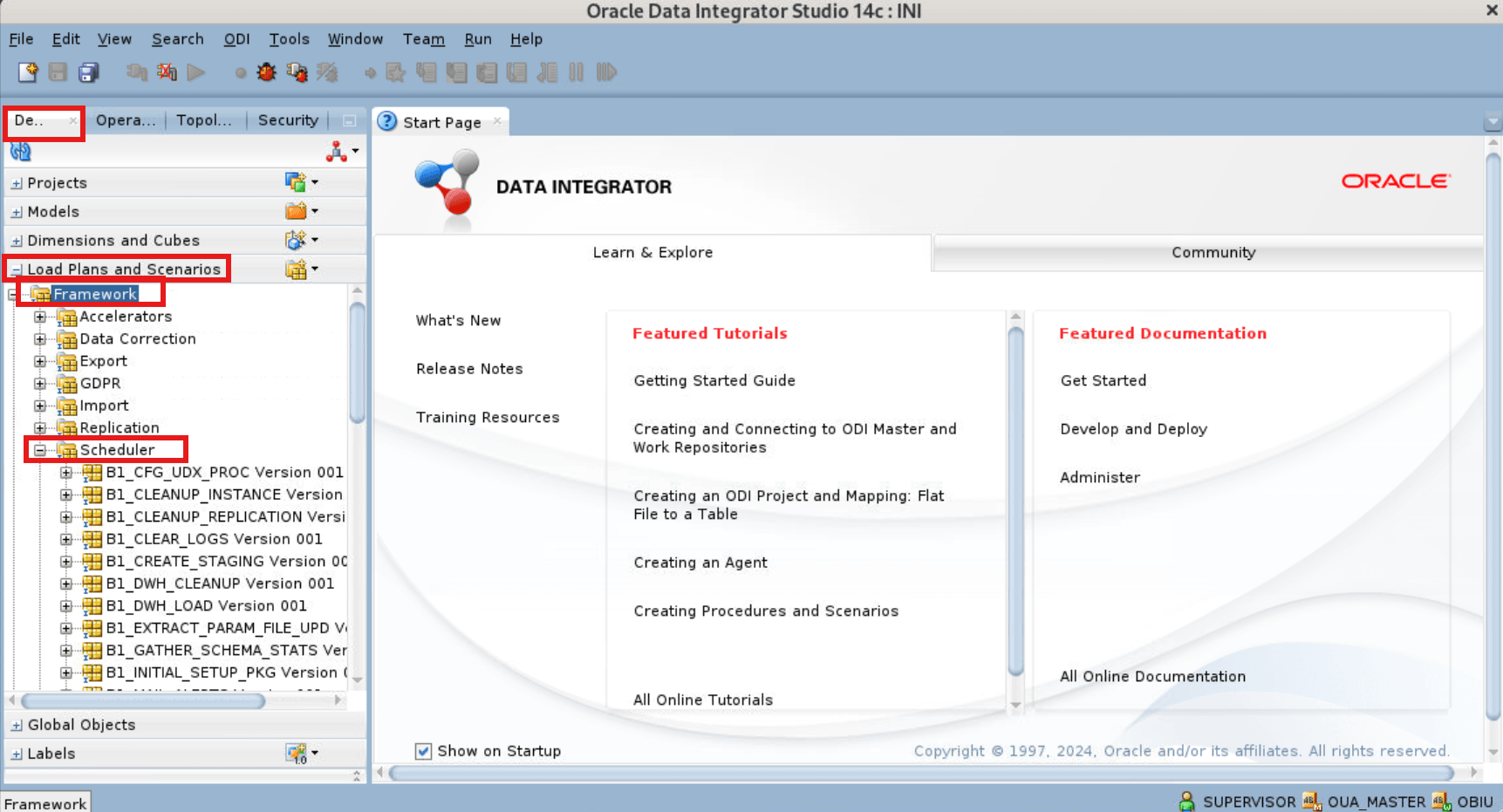This screenshot has width=1503, height=812.
Task: Uncheck Show on Startup
Action: coord(423,751)
